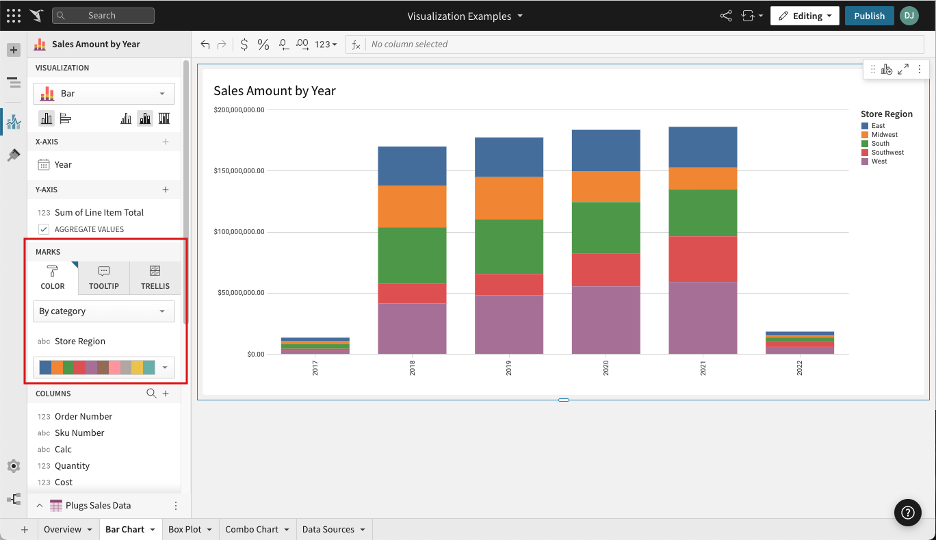Open the Bar visualization type dropdown

pyautogui.click(x=104, y=93)
